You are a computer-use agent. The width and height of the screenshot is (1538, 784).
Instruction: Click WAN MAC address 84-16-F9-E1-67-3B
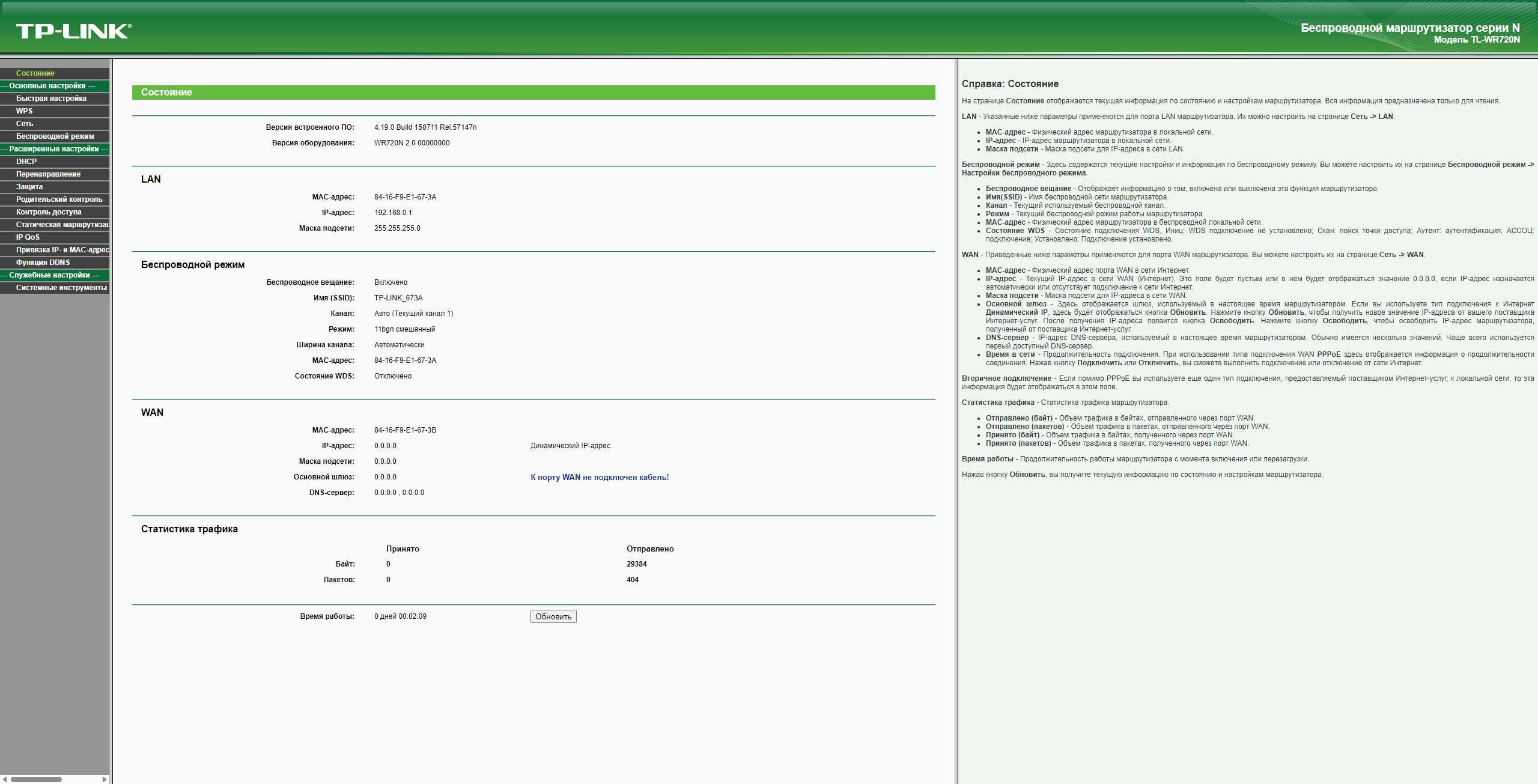point(405,430)
